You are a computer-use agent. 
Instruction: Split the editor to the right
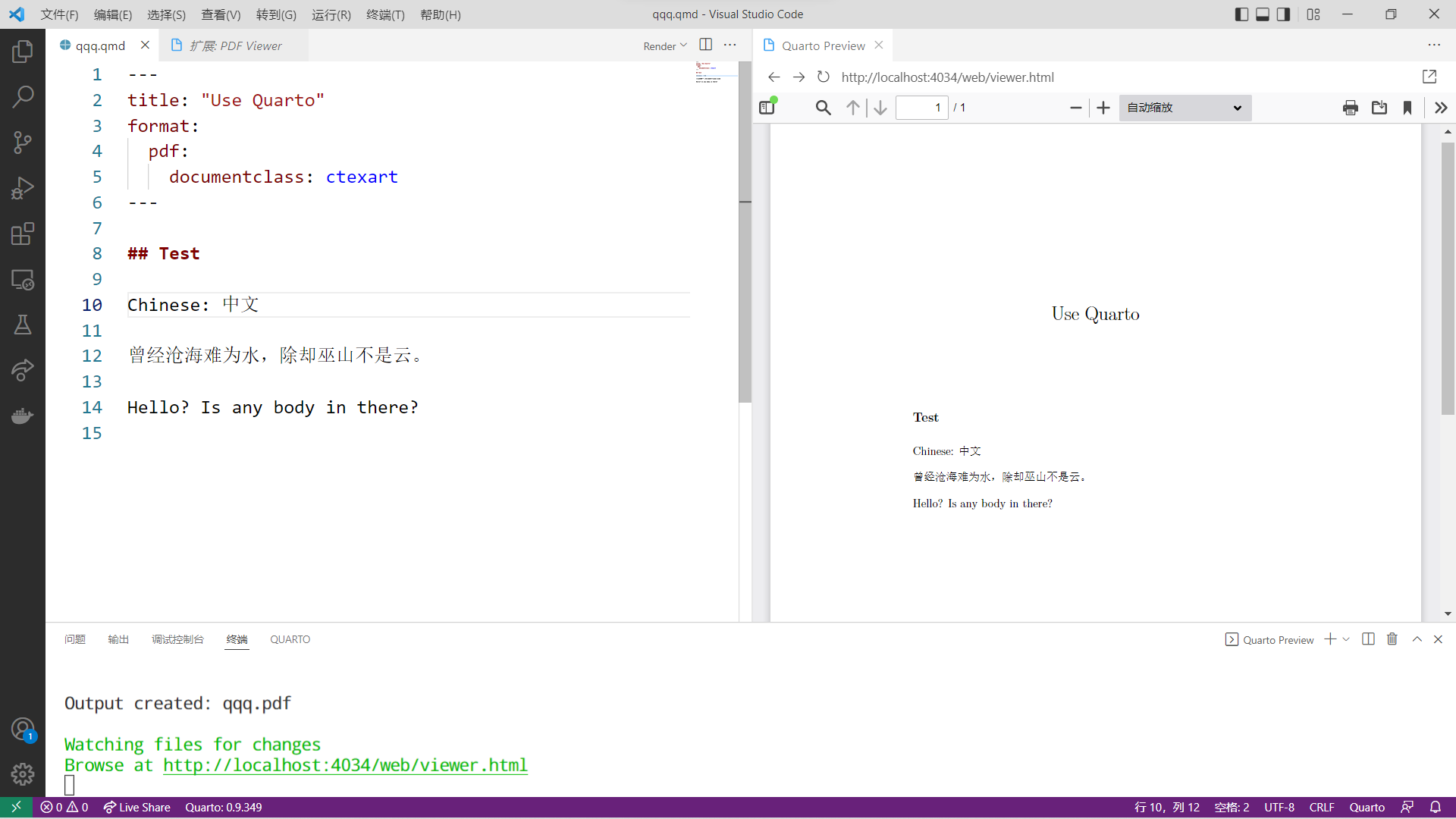[x=705, y=45]
